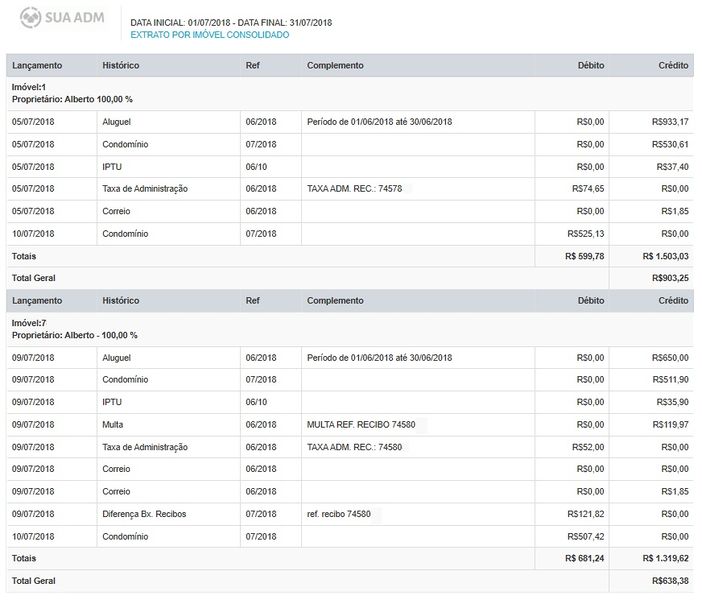Click the Crédito header of the Imóvel 7 table
The width and height of the screenshot is (702, 600).
[x=672, y=300]
